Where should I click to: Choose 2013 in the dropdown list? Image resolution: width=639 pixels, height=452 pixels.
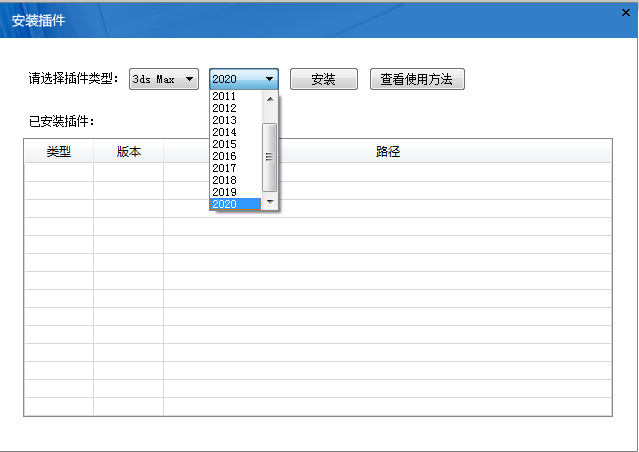click(x=225, y=120)
